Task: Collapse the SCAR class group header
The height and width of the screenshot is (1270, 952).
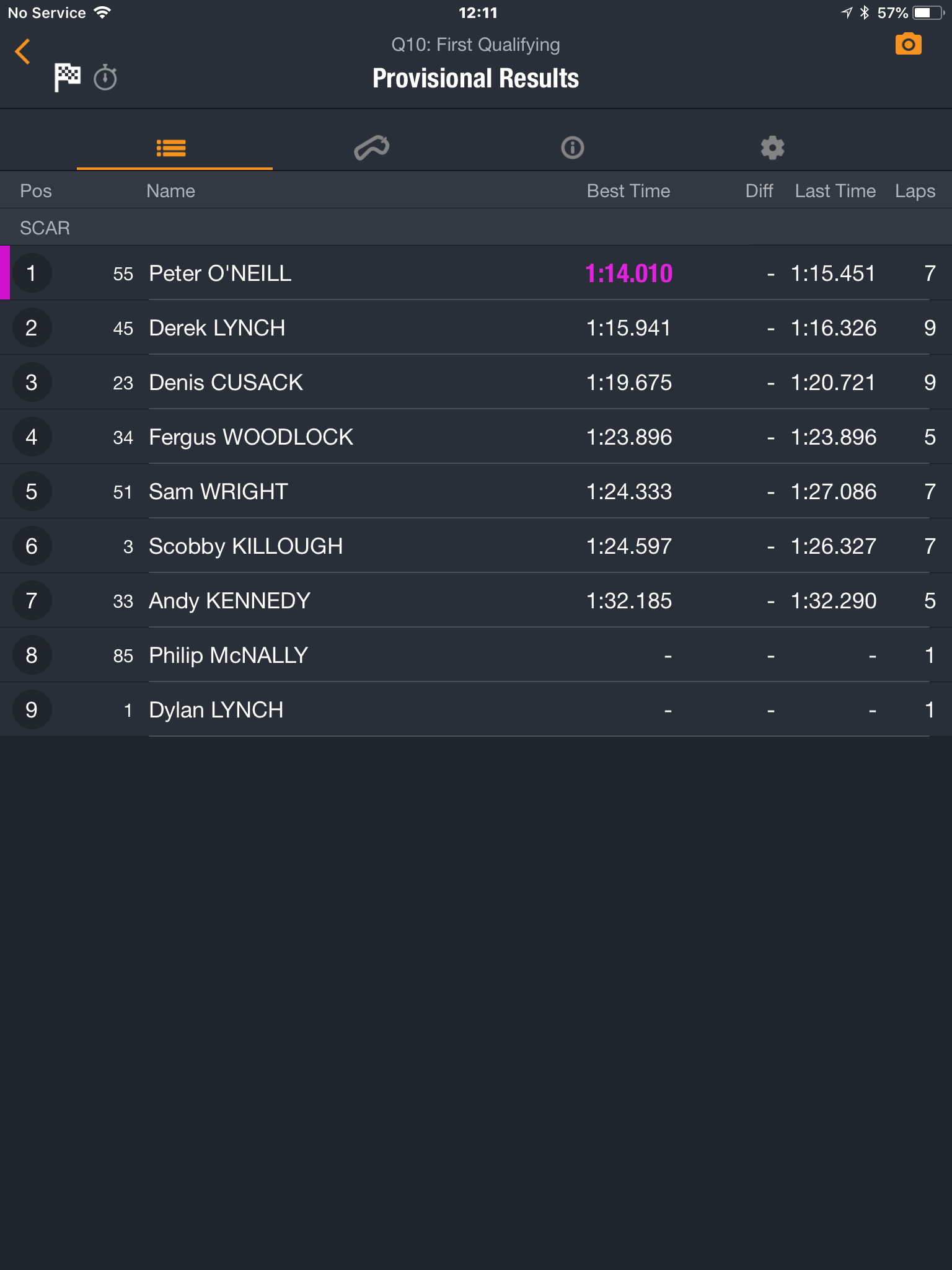Action: 476,228
